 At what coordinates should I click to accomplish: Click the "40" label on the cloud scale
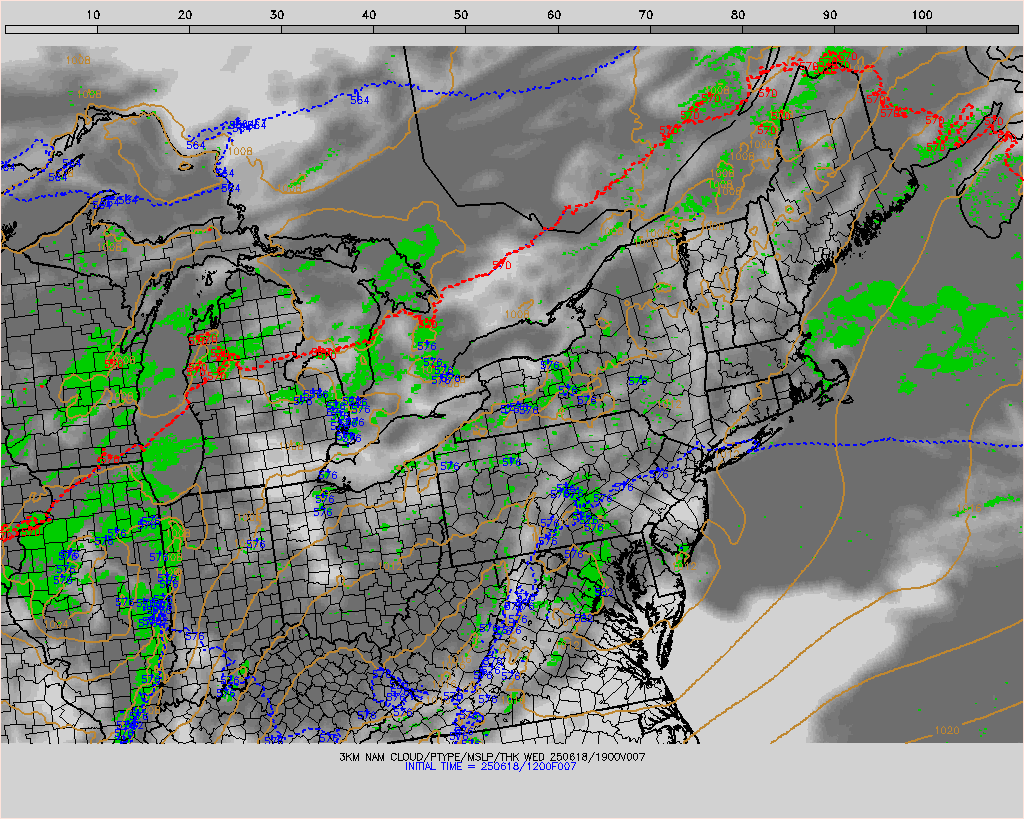[370, 14]
